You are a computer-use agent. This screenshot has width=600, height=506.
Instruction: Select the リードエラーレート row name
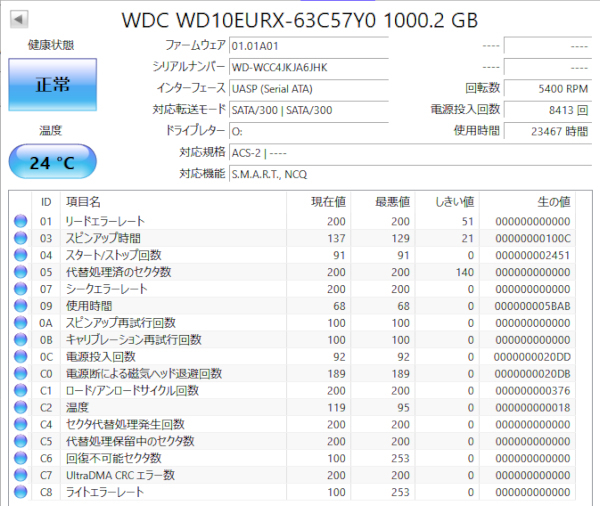105,221
